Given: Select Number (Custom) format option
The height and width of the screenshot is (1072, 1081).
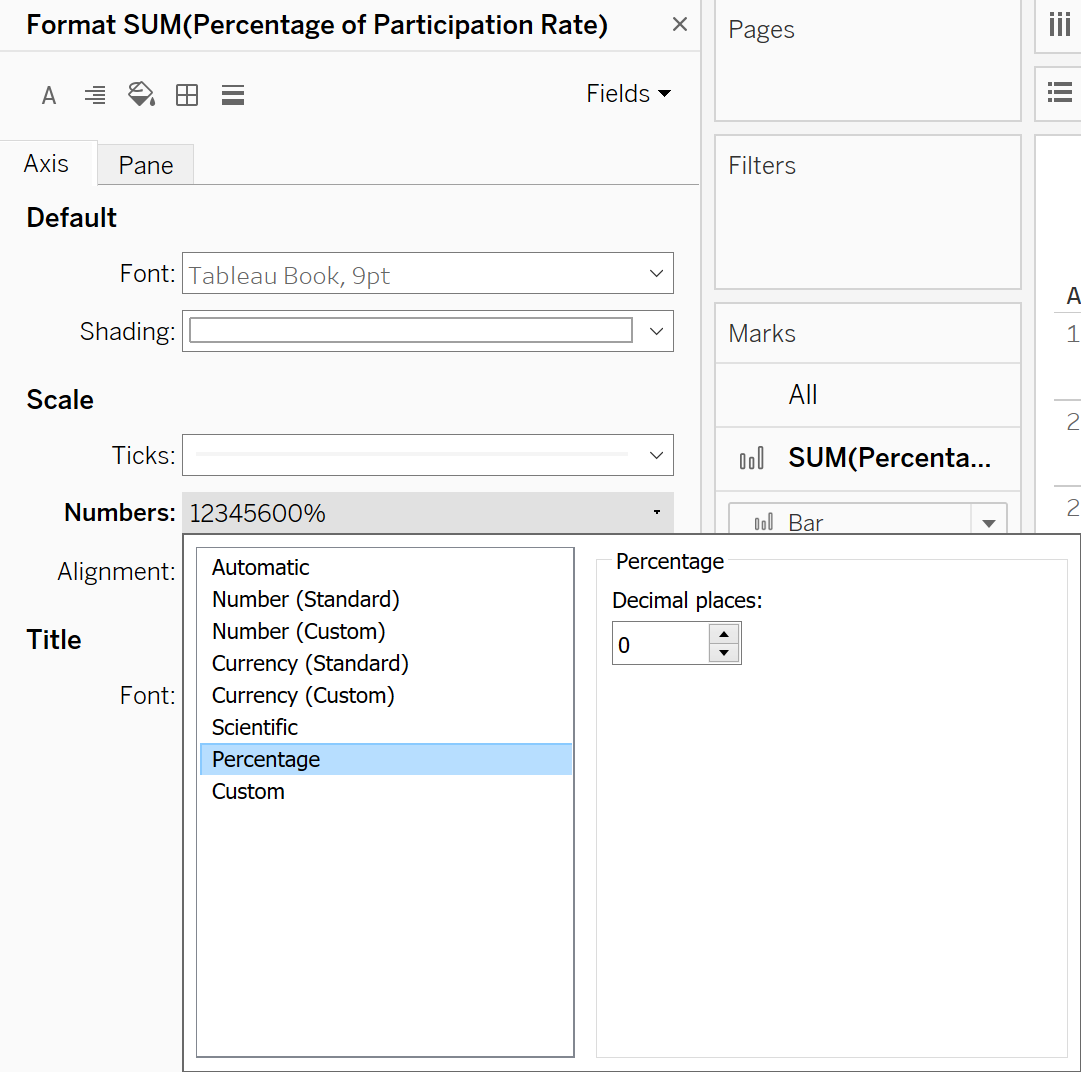Looking at the screenshot, I should click(298, 631).
